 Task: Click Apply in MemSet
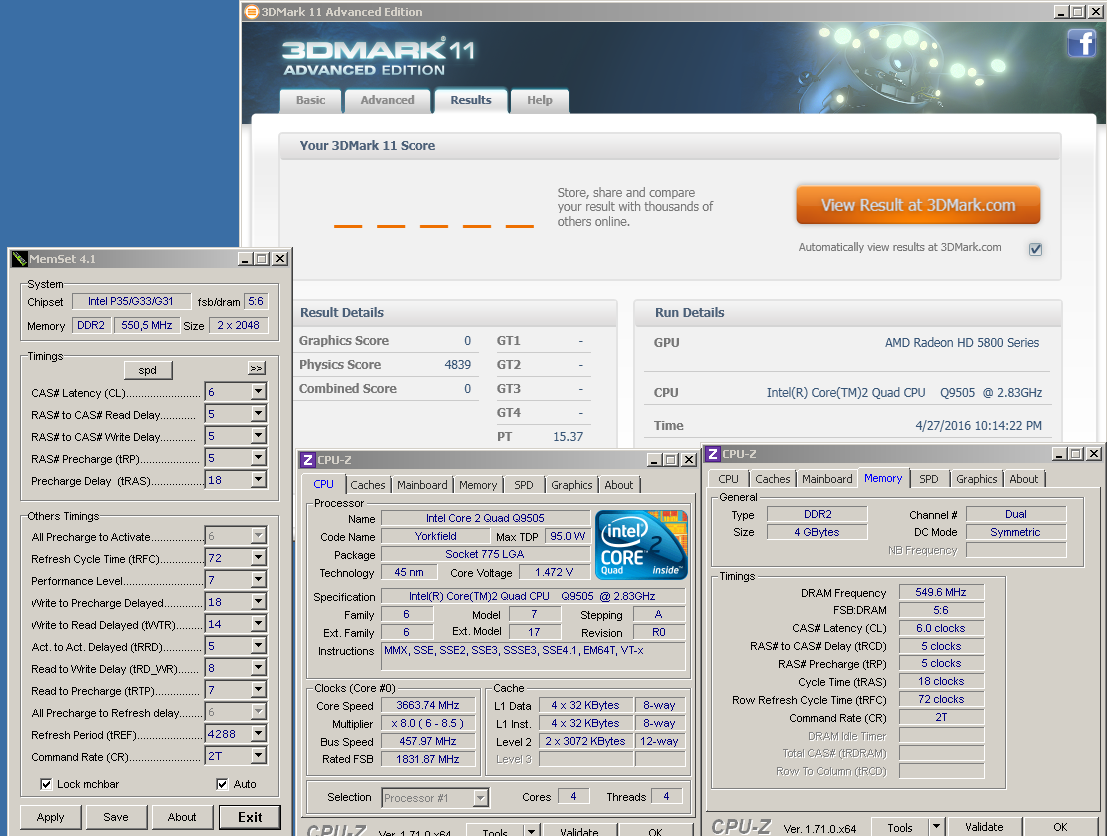point(50,817)
